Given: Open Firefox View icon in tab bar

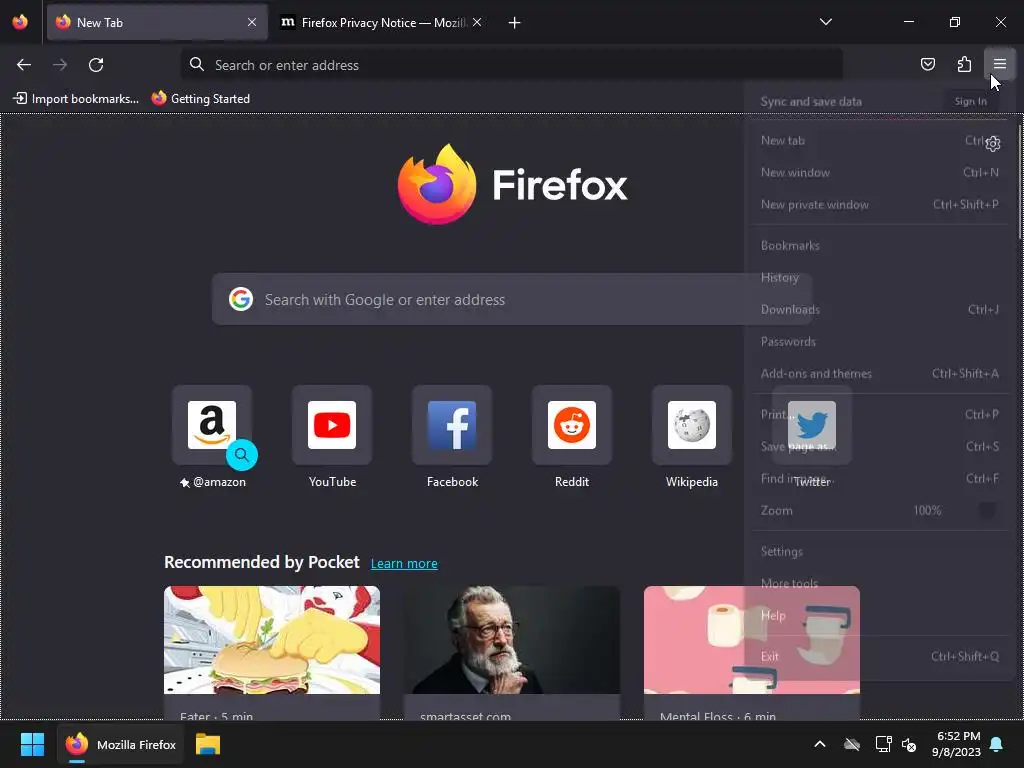Looking at the screenshot, I should (20, 22).
